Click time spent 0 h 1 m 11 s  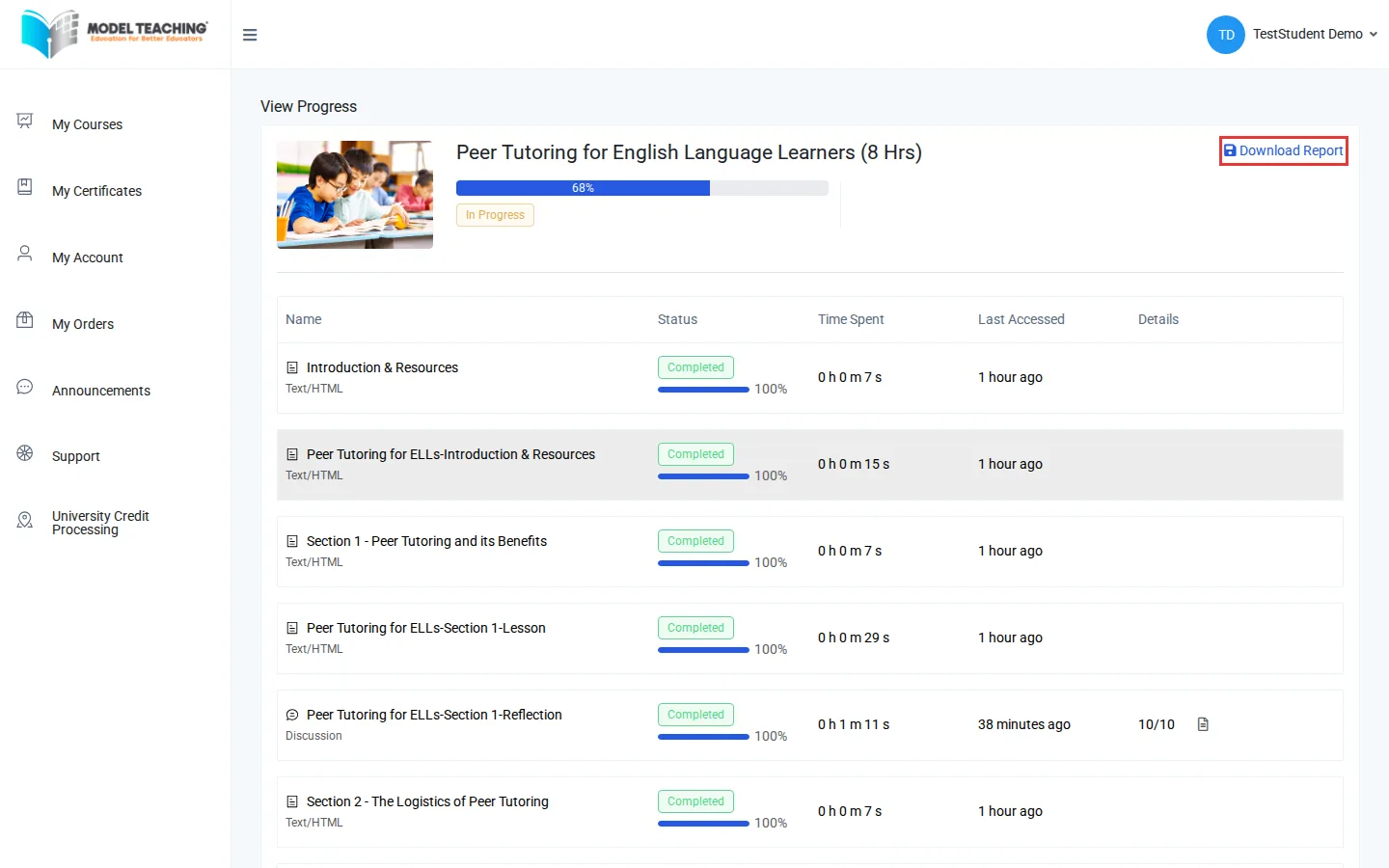[854, 724]
